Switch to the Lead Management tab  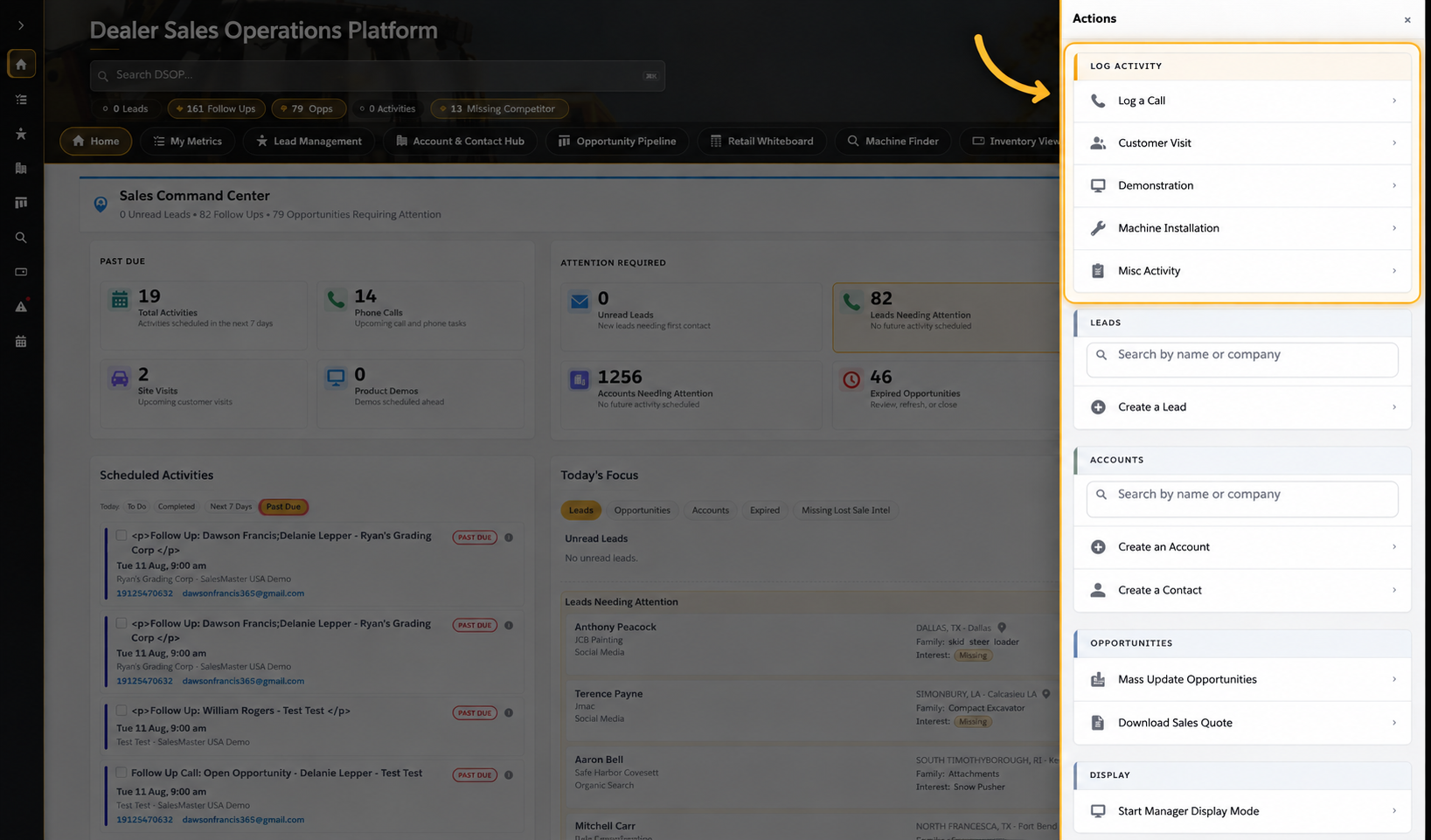click(309, 141)
